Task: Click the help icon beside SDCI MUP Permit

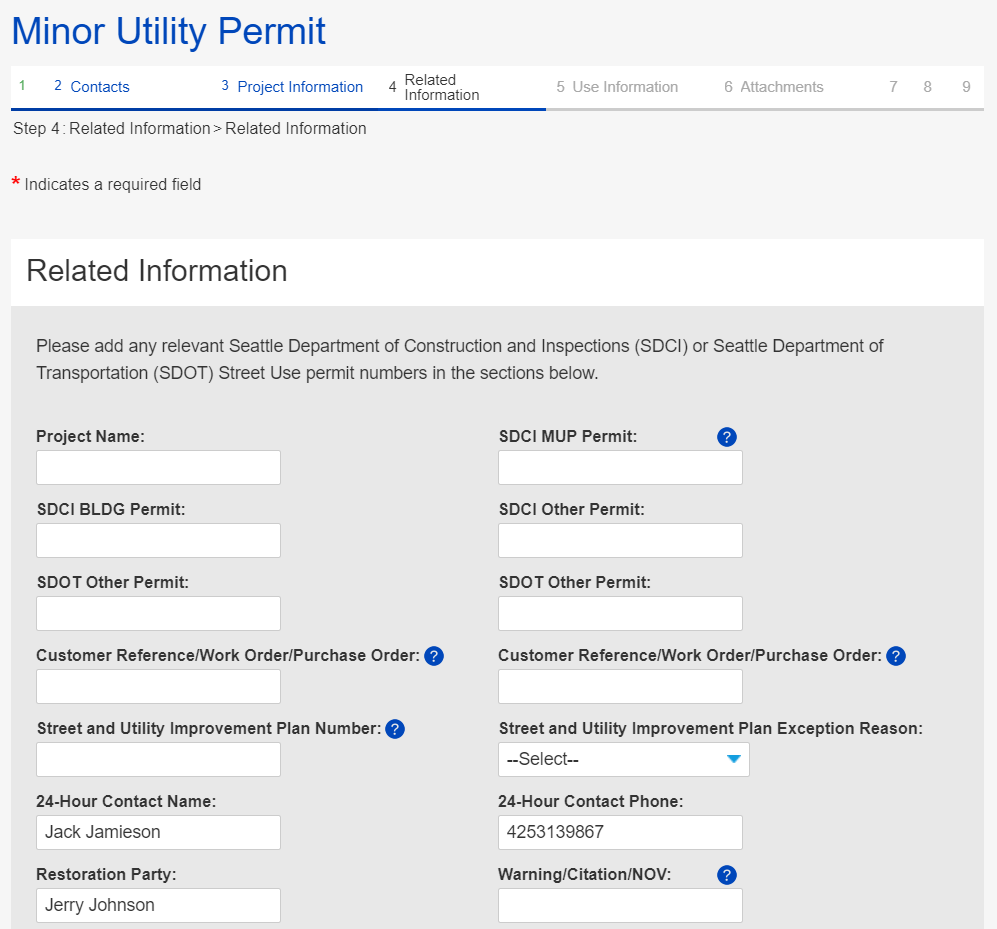Action: (727, 437)
